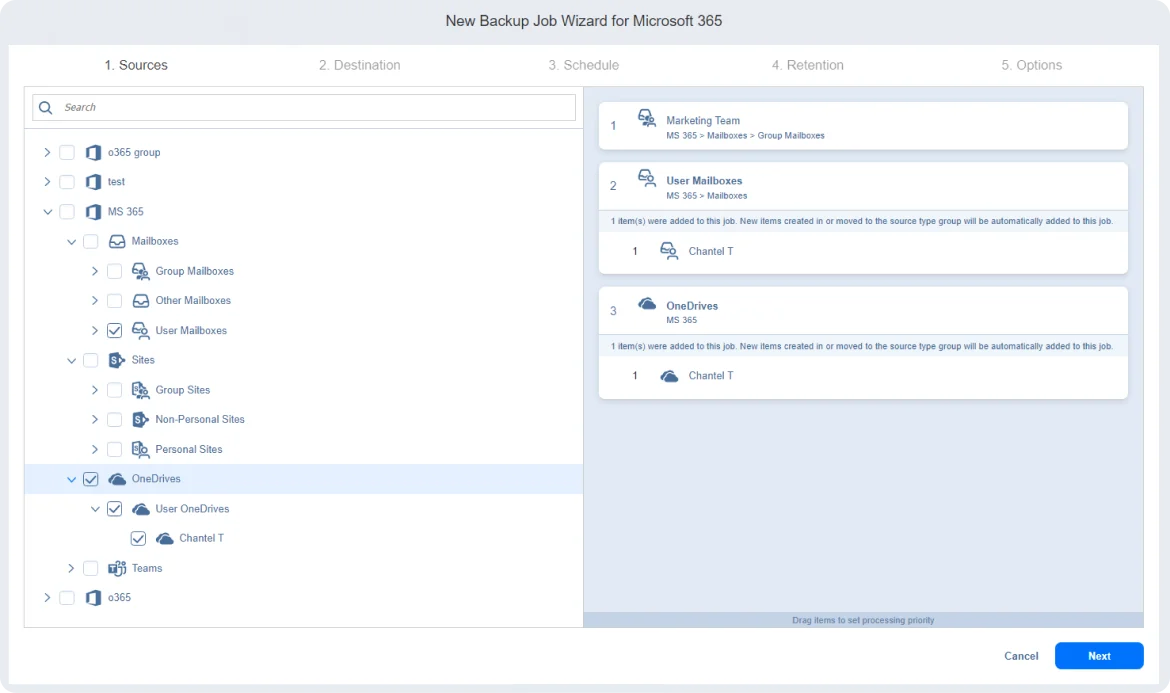The height and width of the screenshot is (693, 1170).
Task: Click the OneDrives cloud icon in tree
Action: click(x=117, y=479)
